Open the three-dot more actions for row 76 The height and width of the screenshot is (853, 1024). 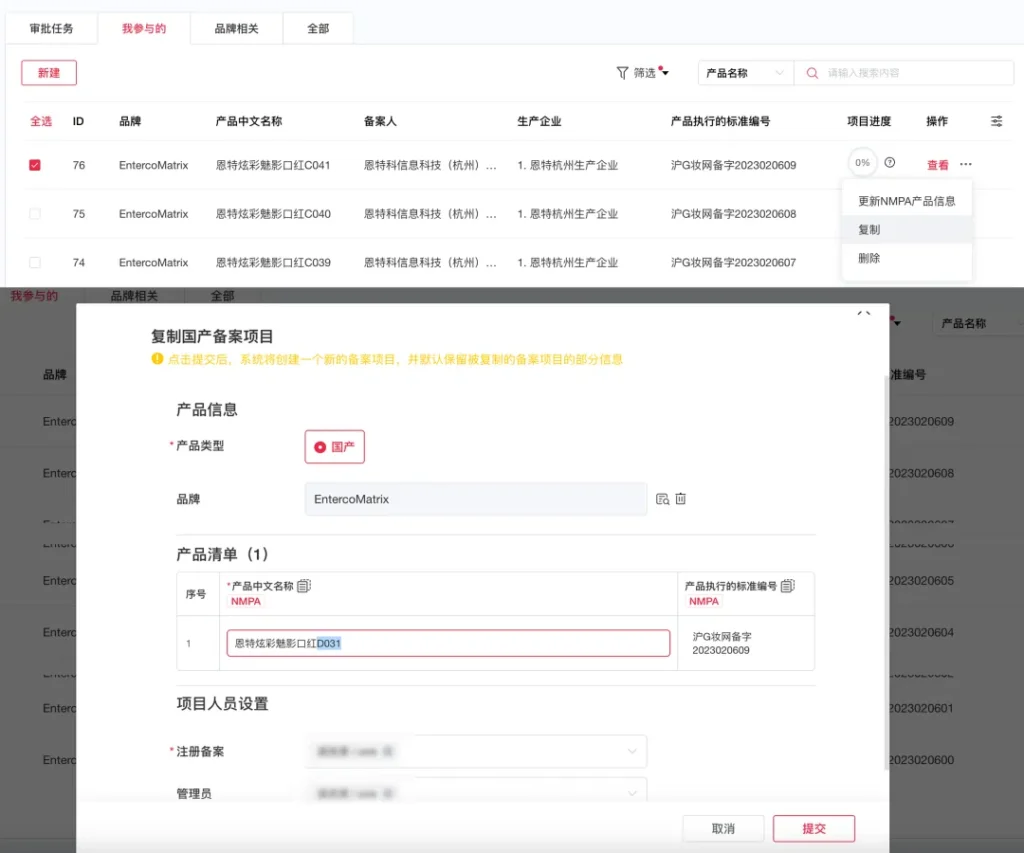click(x=965, y=164)
